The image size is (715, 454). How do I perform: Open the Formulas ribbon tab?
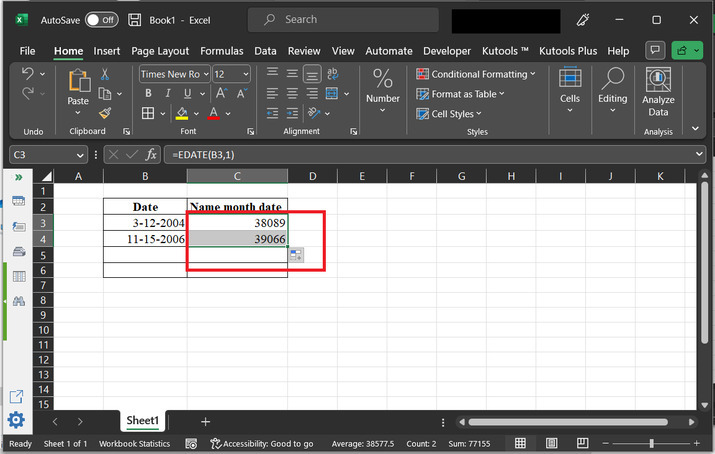click(x=221, y=51)
